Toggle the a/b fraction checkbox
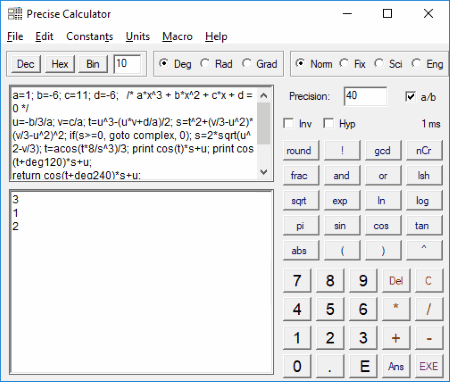The height and width of the screenshot is (382, 450). coord(421,97)
